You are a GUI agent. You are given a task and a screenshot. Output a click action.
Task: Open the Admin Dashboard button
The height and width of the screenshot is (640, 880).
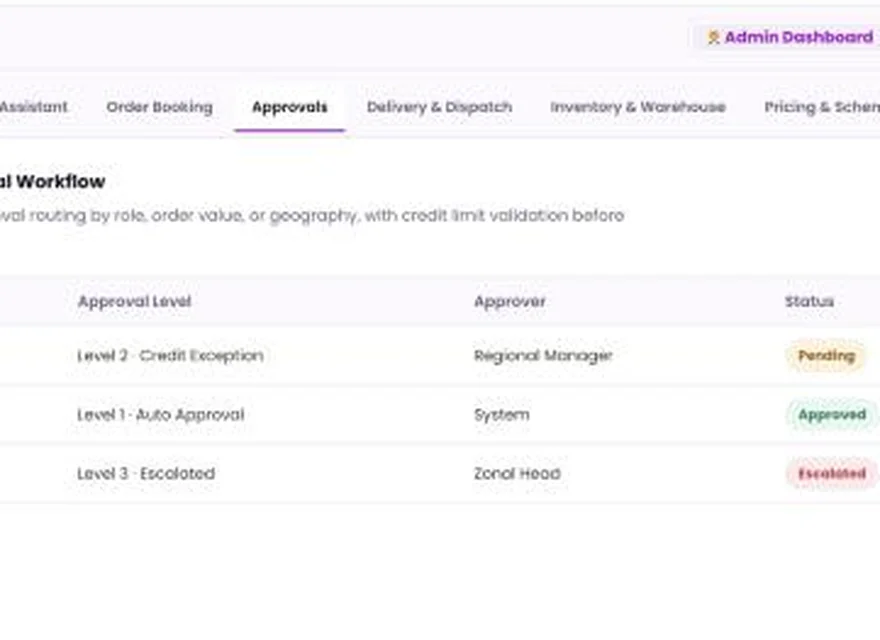pos(787,37)
